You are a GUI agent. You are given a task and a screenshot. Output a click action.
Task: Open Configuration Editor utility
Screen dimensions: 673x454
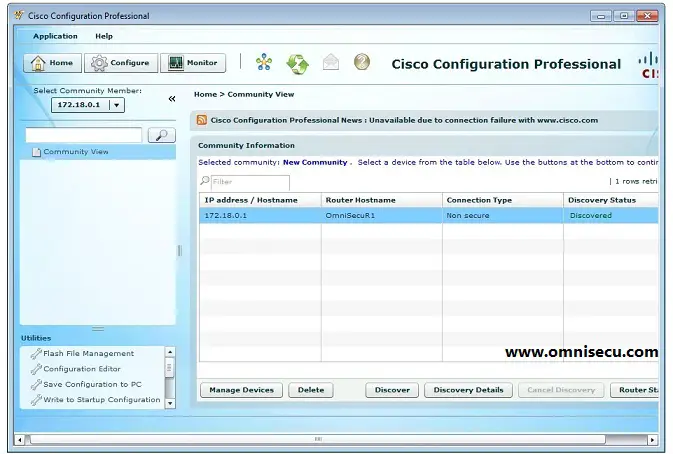tap(82, 369)
